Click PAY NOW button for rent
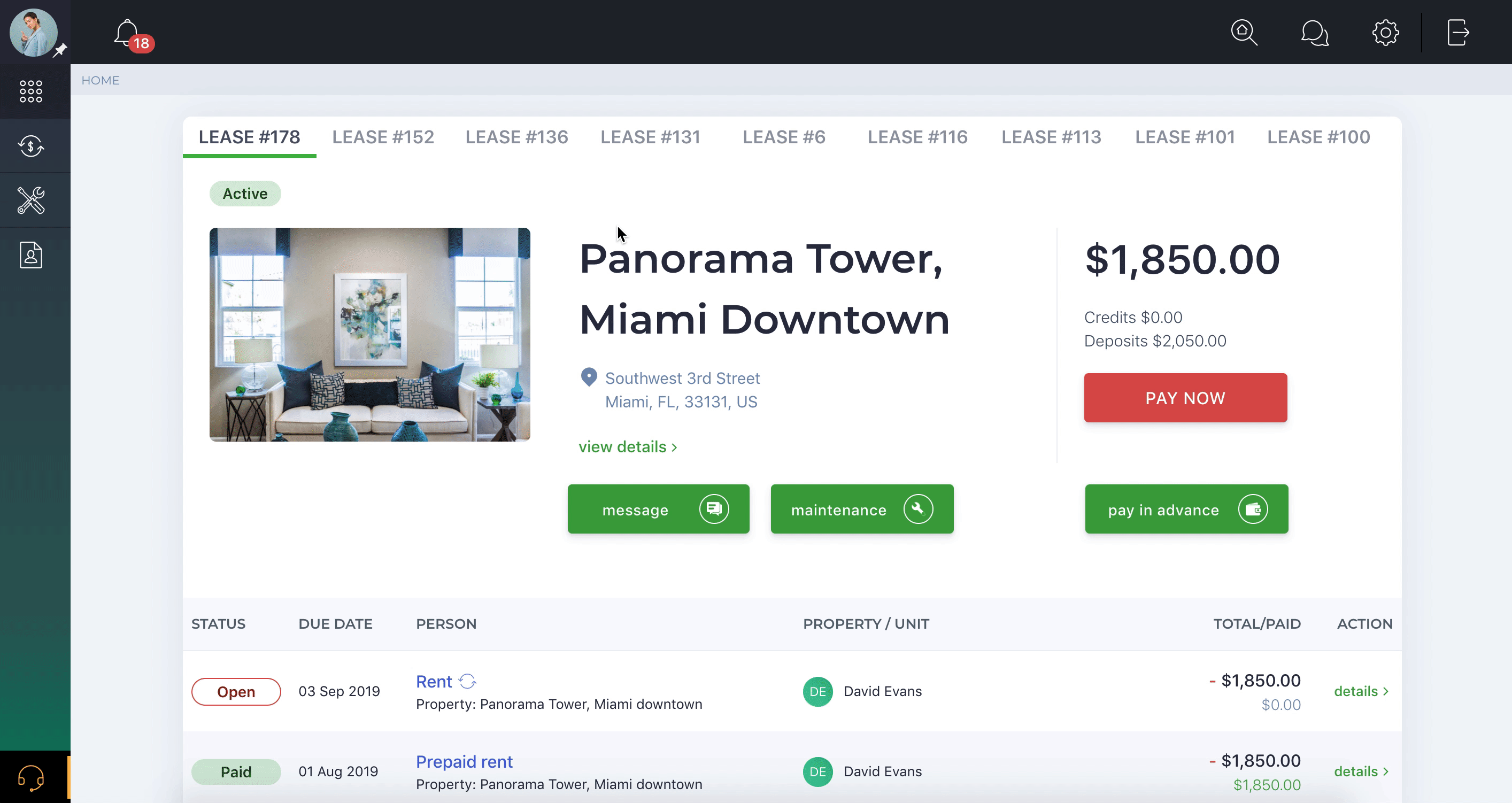This screenshot has height=803, width=1512. 1185,398
